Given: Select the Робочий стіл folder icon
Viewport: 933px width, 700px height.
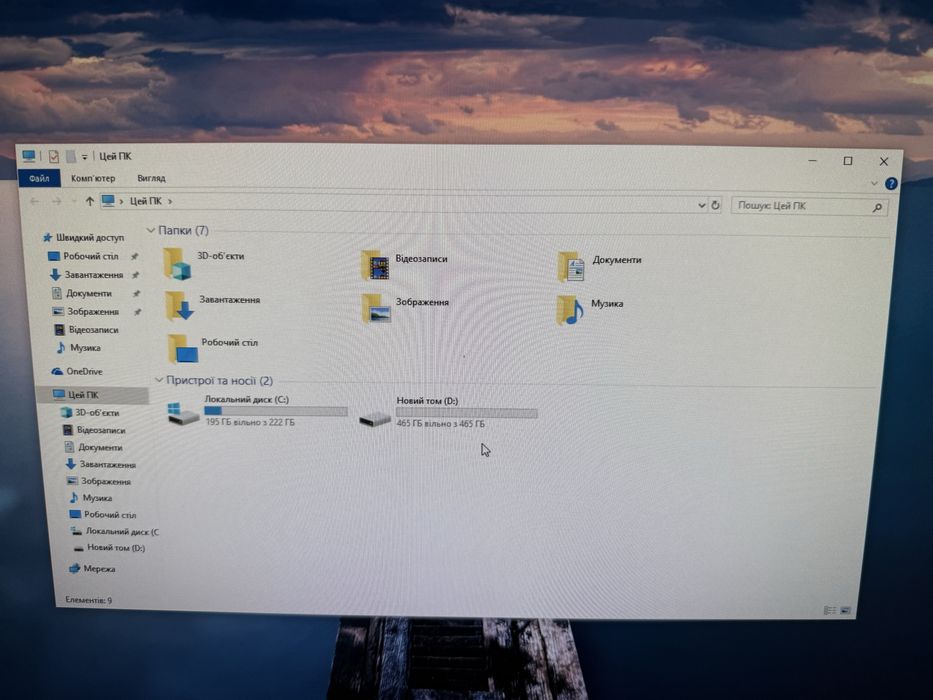Looking at the screenshot, I should [x=183, y=349].
